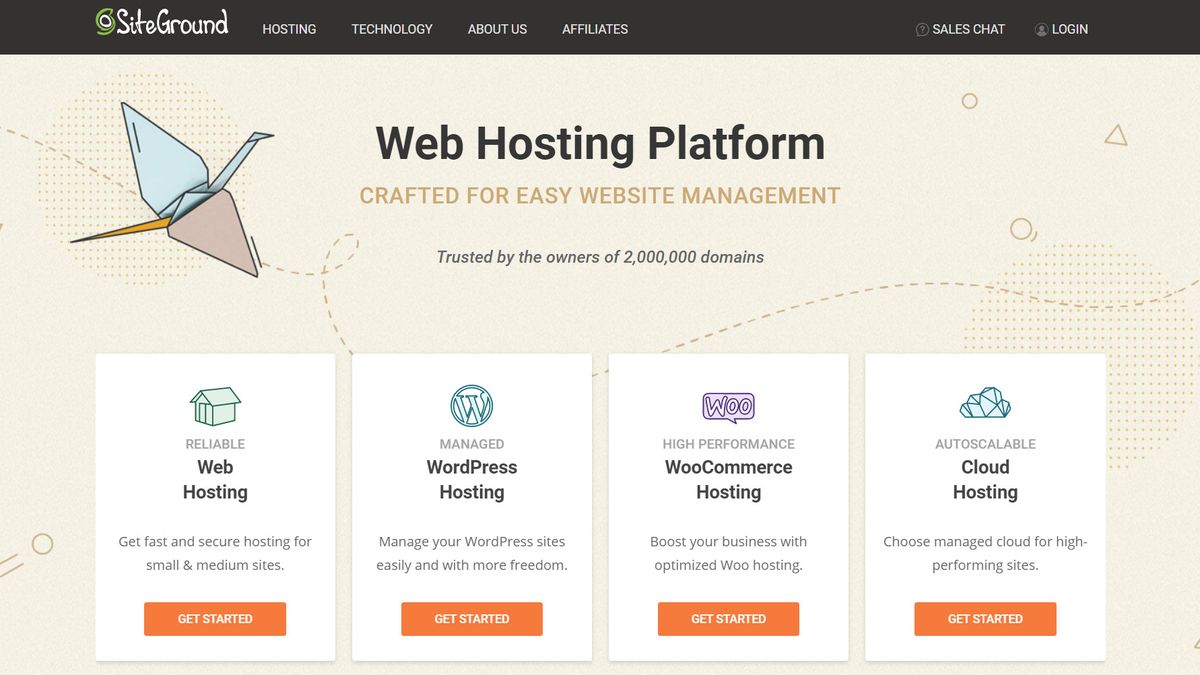Click the WordPress W circle icon

(471, 406)
